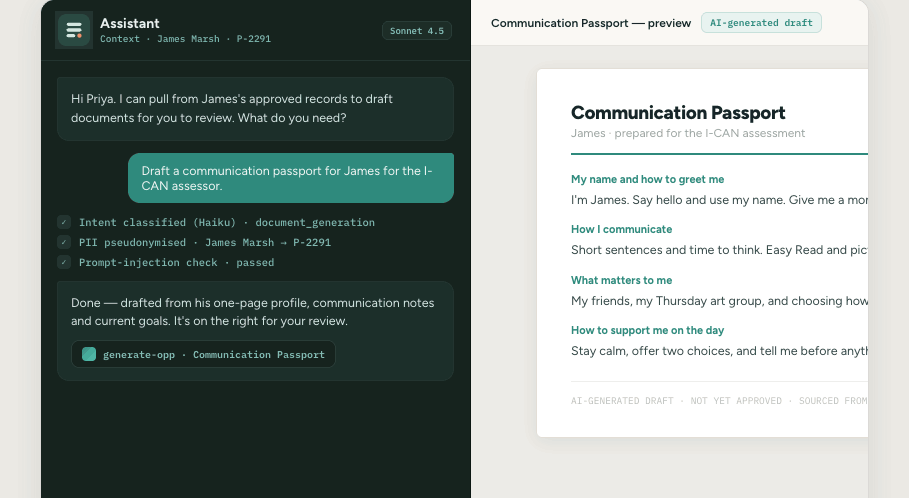Toggle the PII pseudonymised checkmark
This screenshot has height=498, width=909.
pyautogui.click(x=64, y=242)
